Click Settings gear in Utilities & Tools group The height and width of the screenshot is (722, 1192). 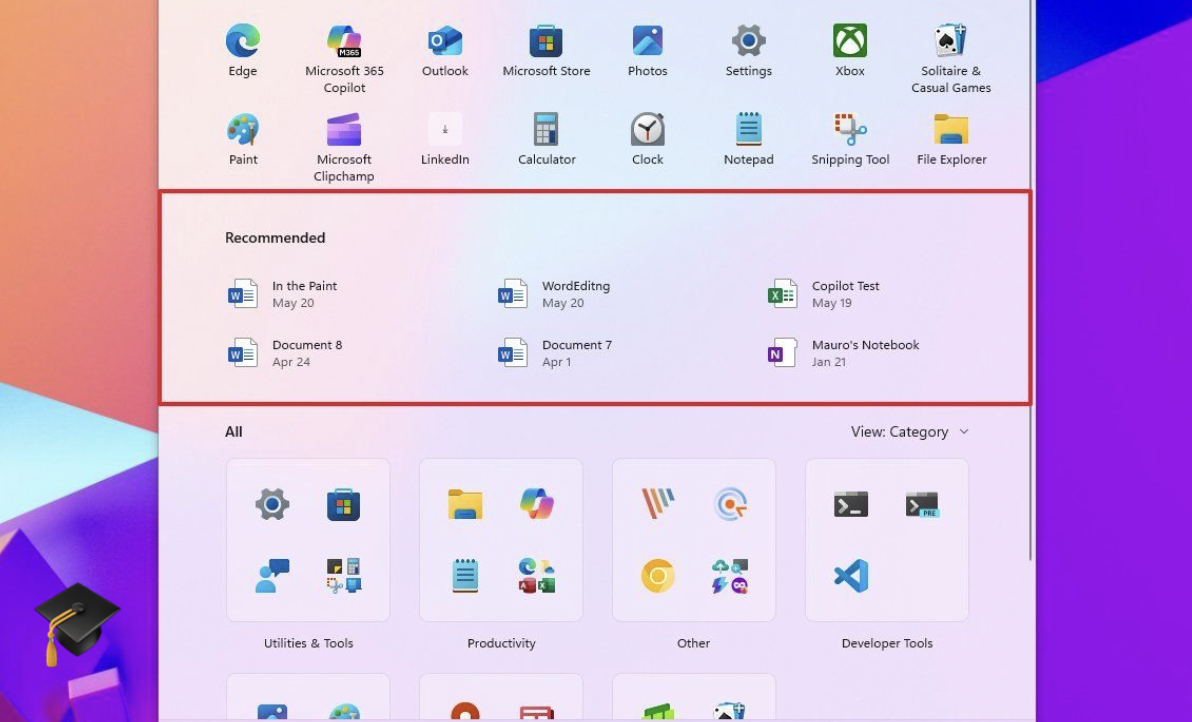tap(272, 504)
